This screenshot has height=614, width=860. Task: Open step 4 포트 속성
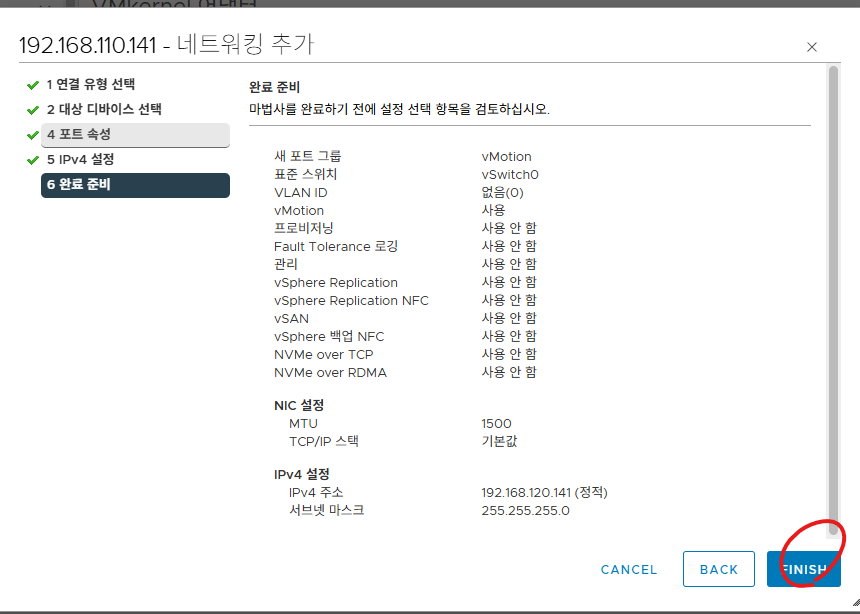(x=135, y=134)
